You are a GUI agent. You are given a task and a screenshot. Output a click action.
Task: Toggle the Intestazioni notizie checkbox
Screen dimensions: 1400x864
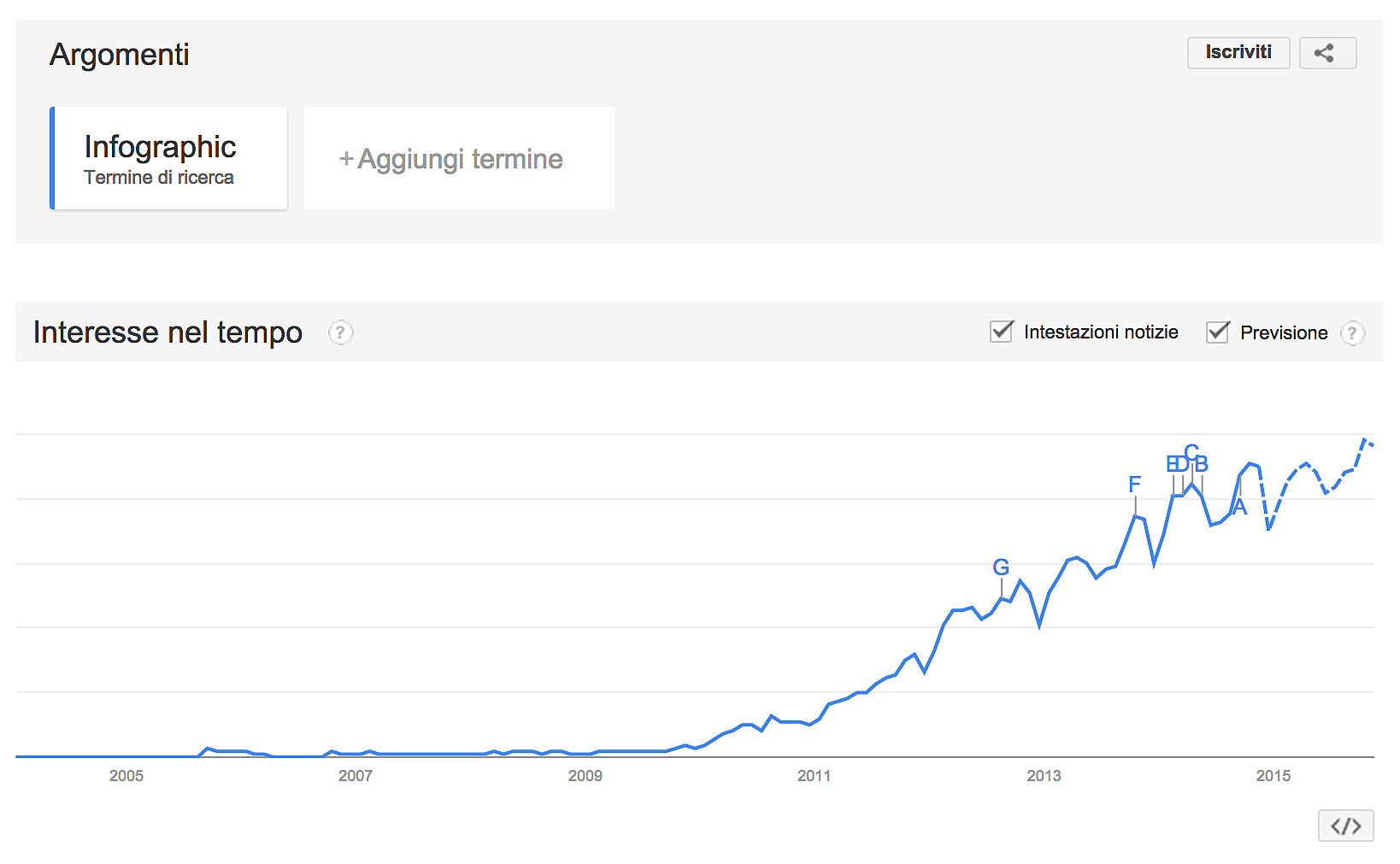pyautogui.click(x=1001, y=332)
